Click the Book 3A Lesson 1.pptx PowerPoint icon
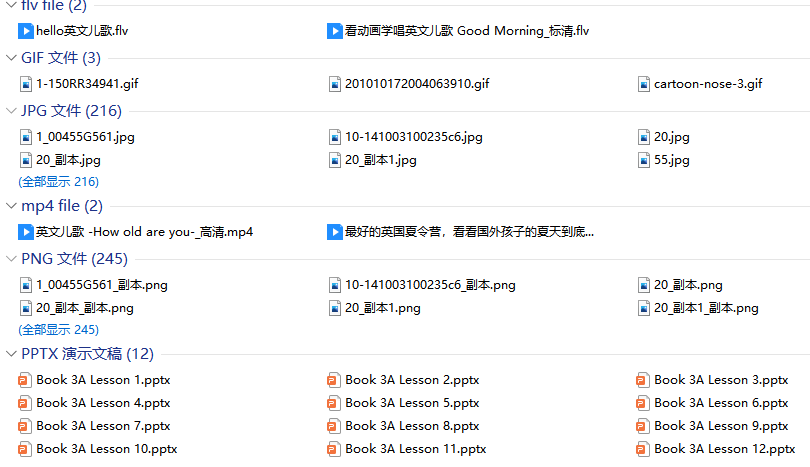Viewport: 810px width, 467px height. (x=24, y=380)
